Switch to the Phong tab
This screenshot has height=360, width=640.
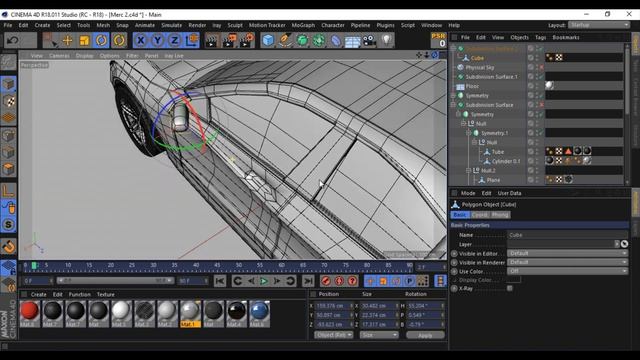pyautogui.click(x=500, y=215)
